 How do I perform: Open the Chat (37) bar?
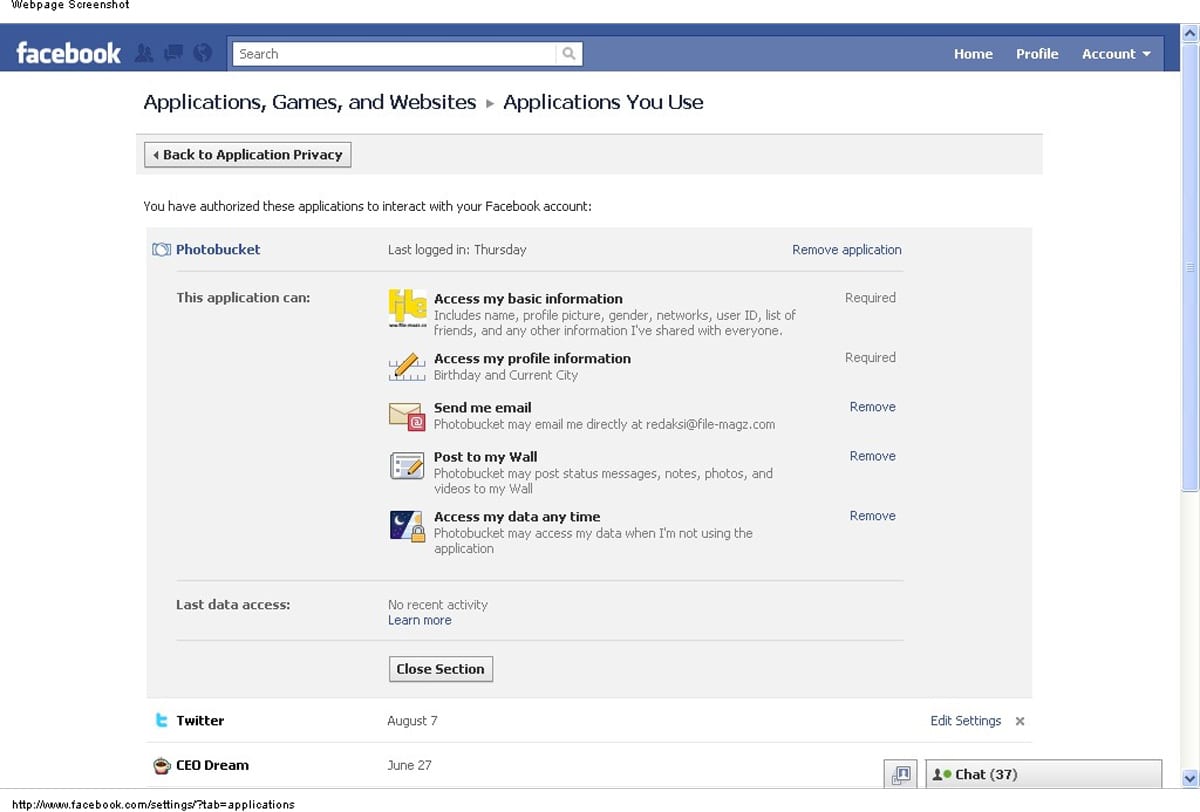tap(1044, 774)
